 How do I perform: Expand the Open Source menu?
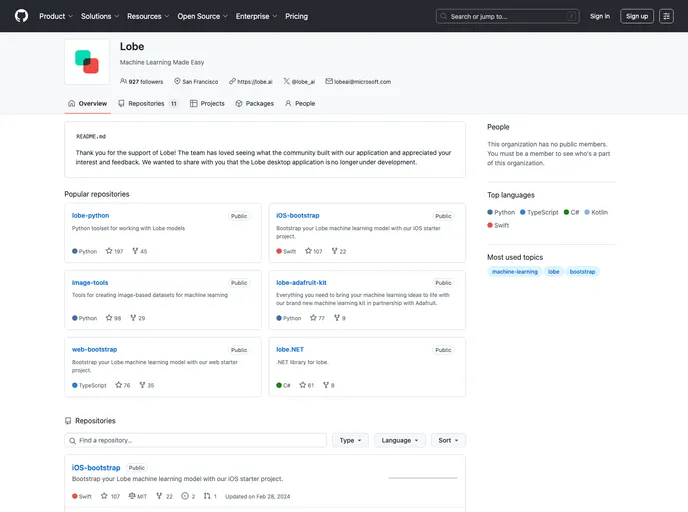[x=202, y=16]
